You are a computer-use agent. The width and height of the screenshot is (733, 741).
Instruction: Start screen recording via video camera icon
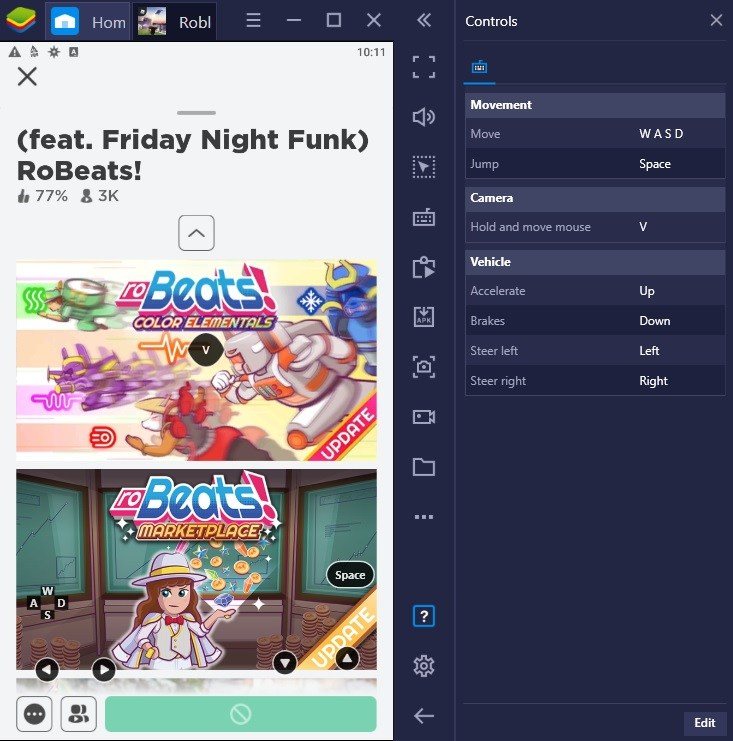click(x=424, y=417)
